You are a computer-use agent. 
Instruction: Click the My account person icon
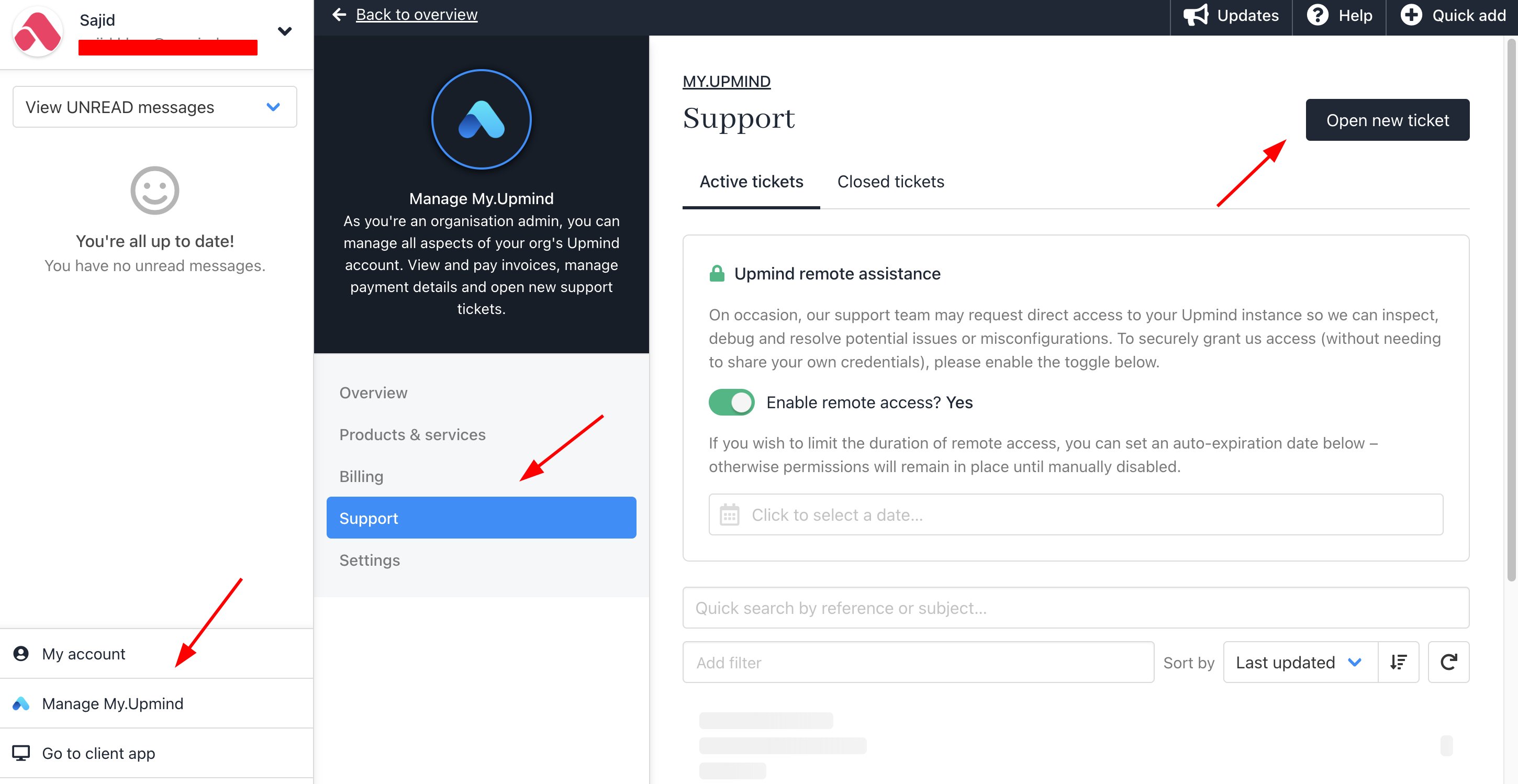pos(20,653)
